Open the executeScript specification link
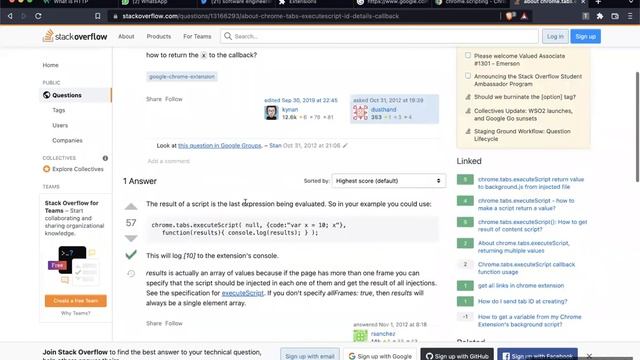Screen dimensions: 640x360 [242, 293]
